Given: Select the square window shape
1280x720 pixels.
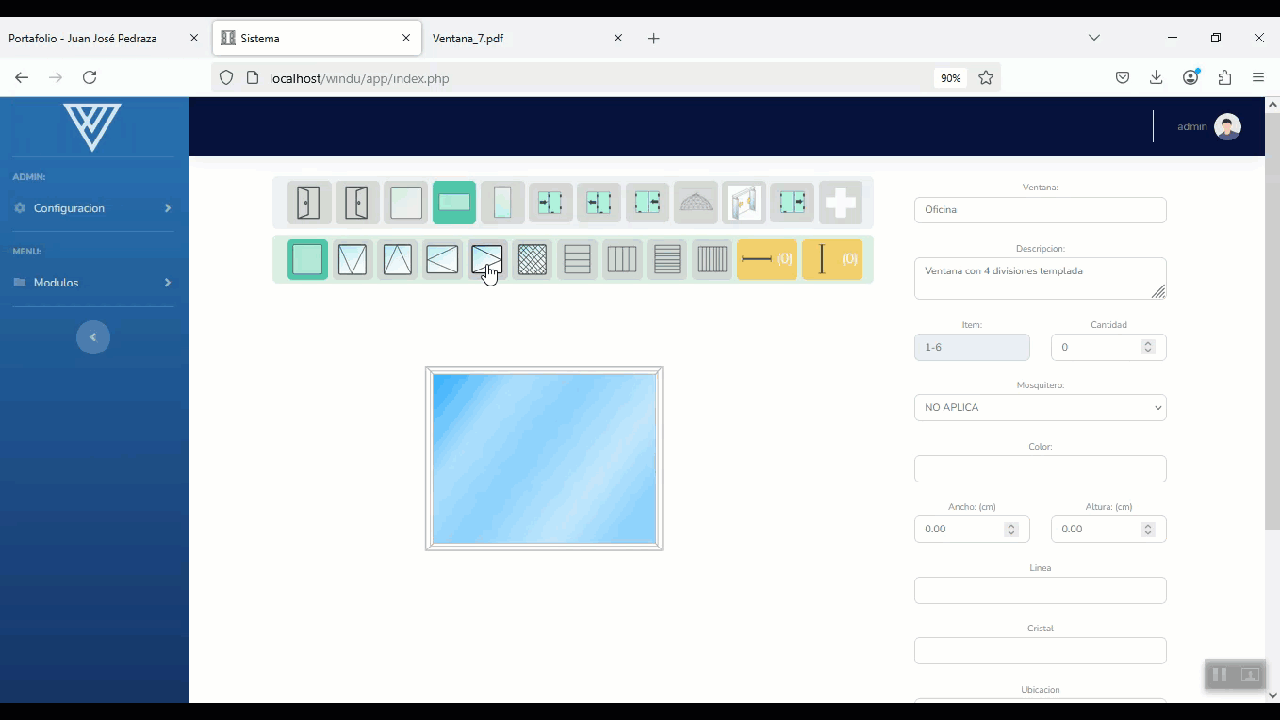Looking at the screenshot, I should pos(406,203).
